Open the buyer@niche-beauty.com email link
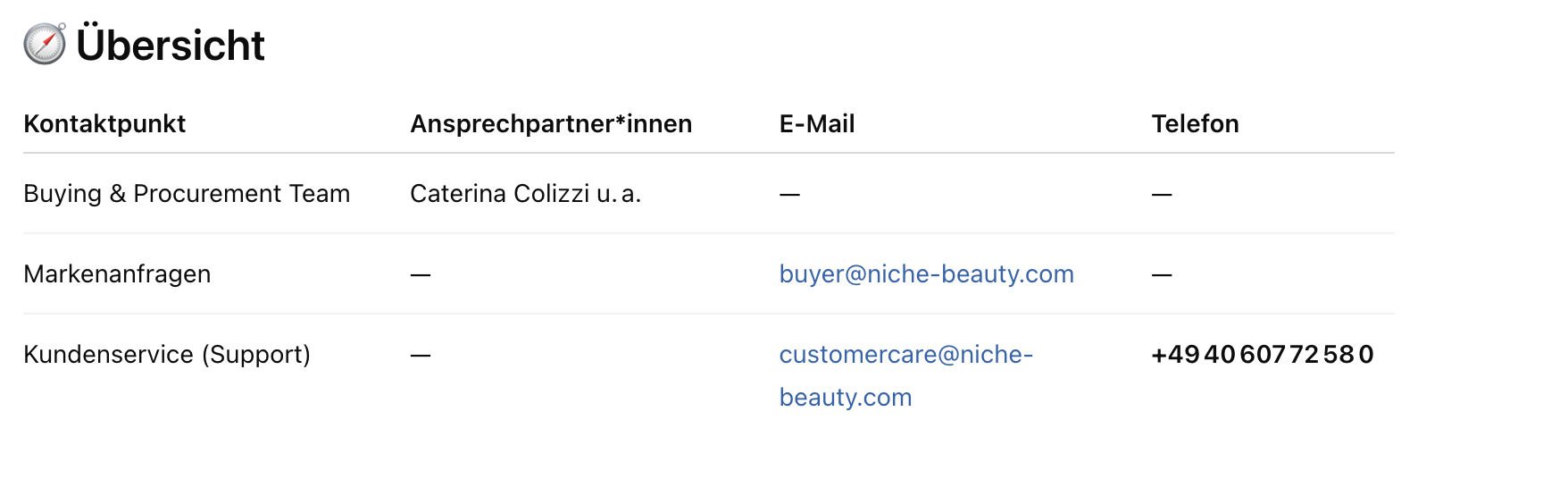Screen dimensions: 1568x504 (926, 274)
